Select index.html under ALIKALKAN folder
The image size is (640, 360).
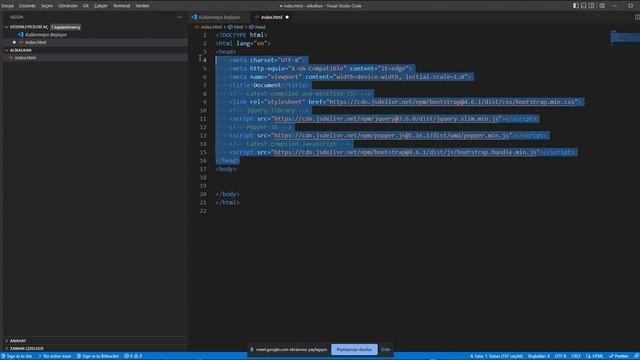click(x=25, y=58)
